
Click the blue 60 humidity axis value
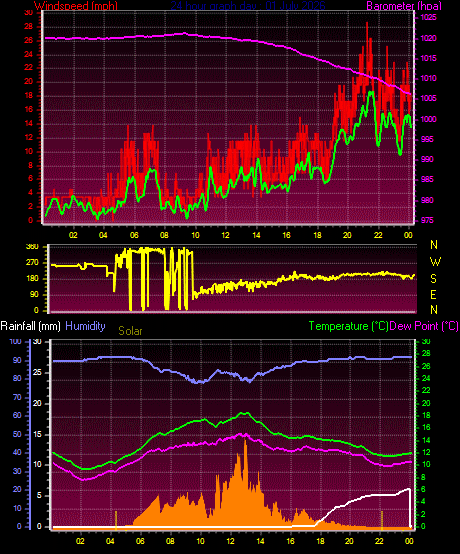tap(17, 416)
